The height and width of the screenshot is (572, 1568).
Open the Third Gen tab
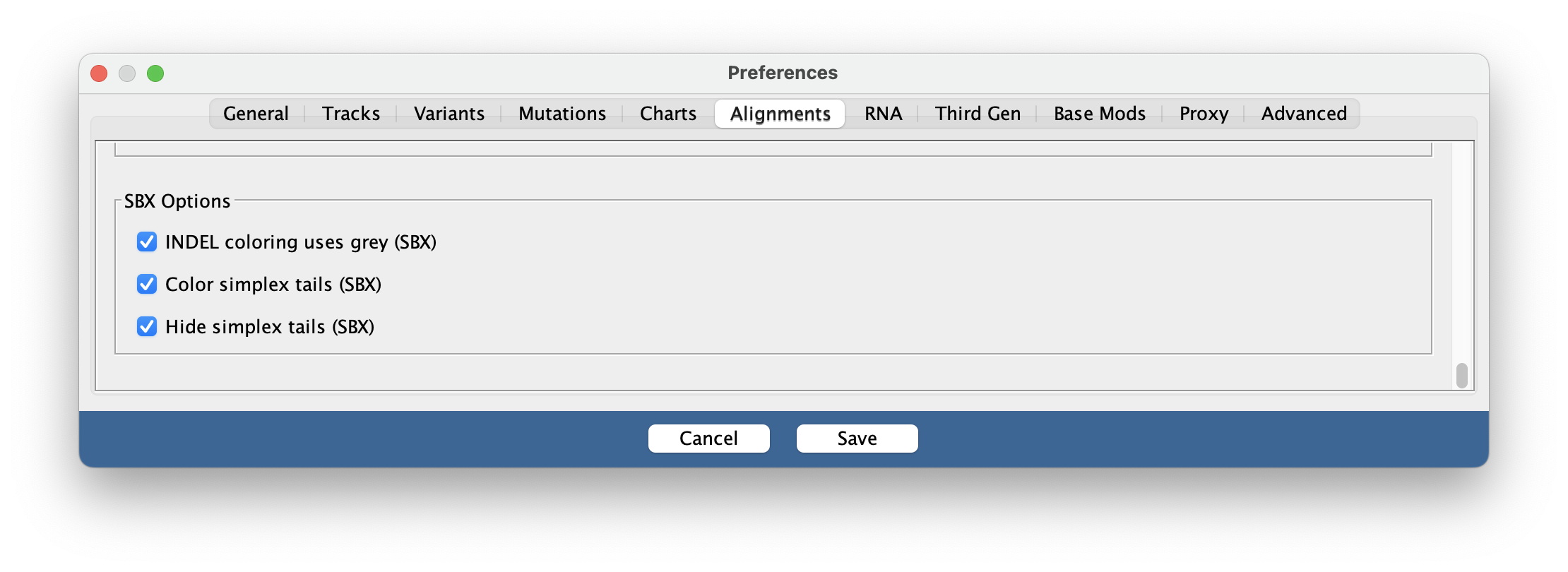tap(977, 113)
